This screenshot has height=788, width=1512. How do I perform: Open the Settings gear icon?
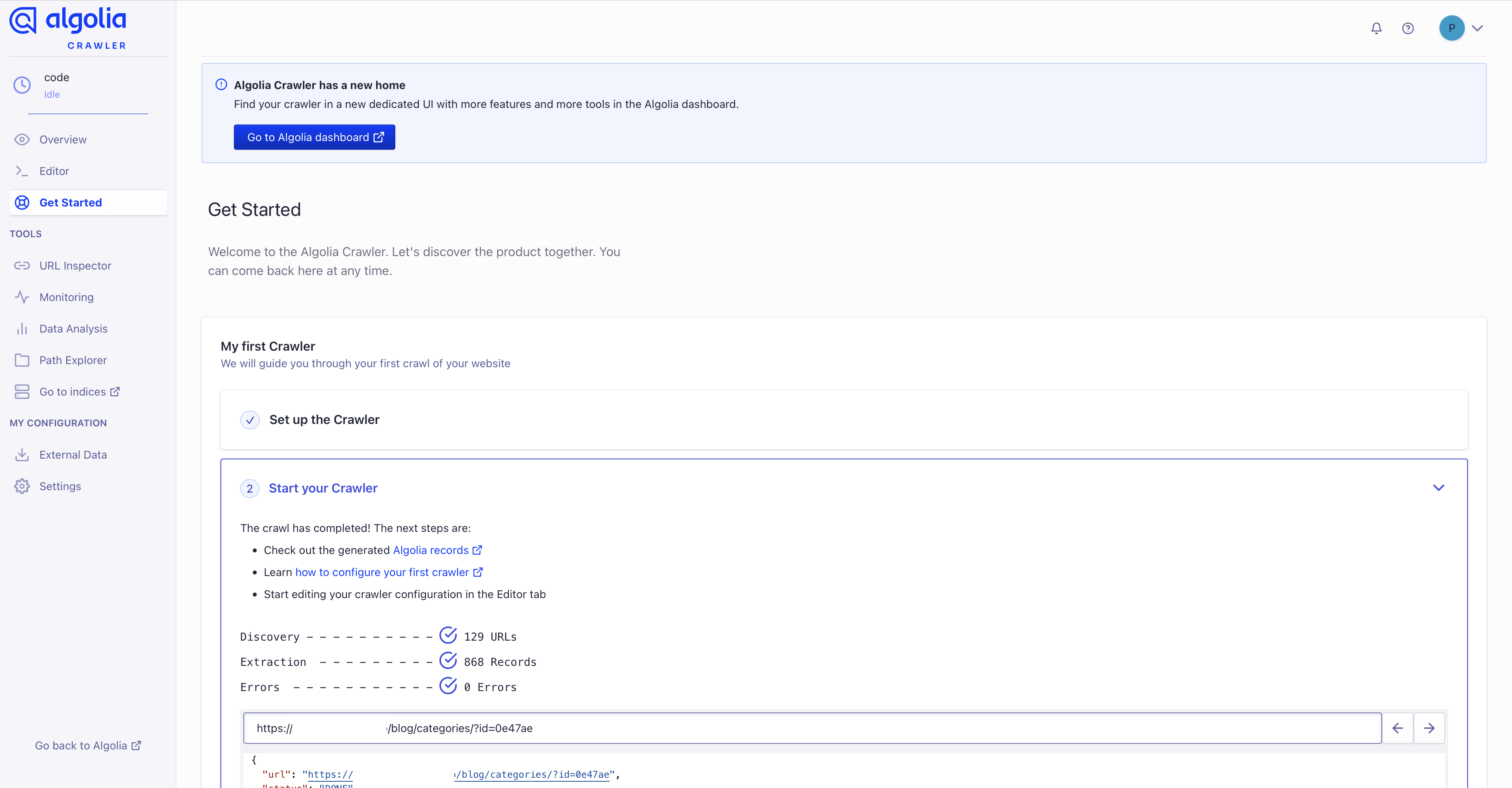pyautogui.click(x=22, y=486)
